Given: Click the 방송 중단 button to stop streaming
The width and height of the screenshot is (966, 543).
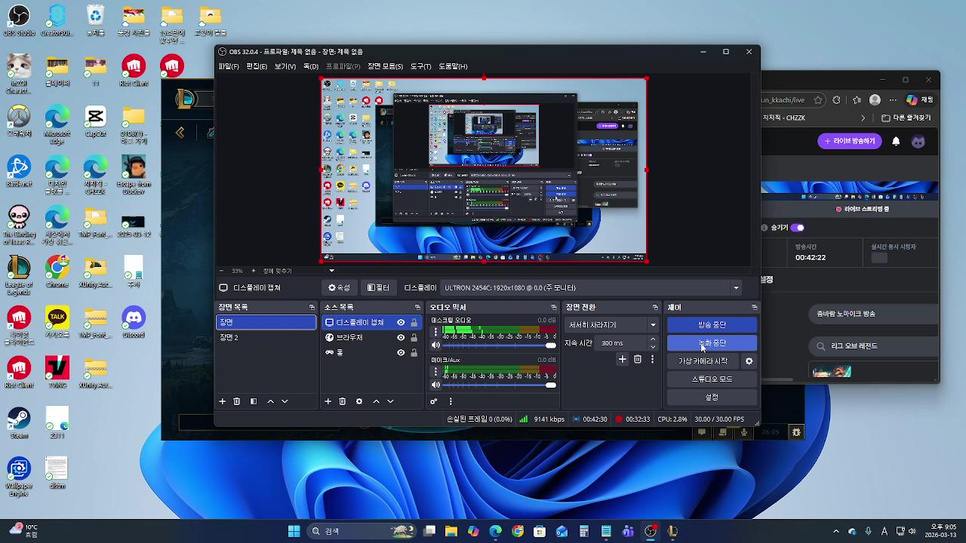Looking at the screenshot, I should click(712, 325).
